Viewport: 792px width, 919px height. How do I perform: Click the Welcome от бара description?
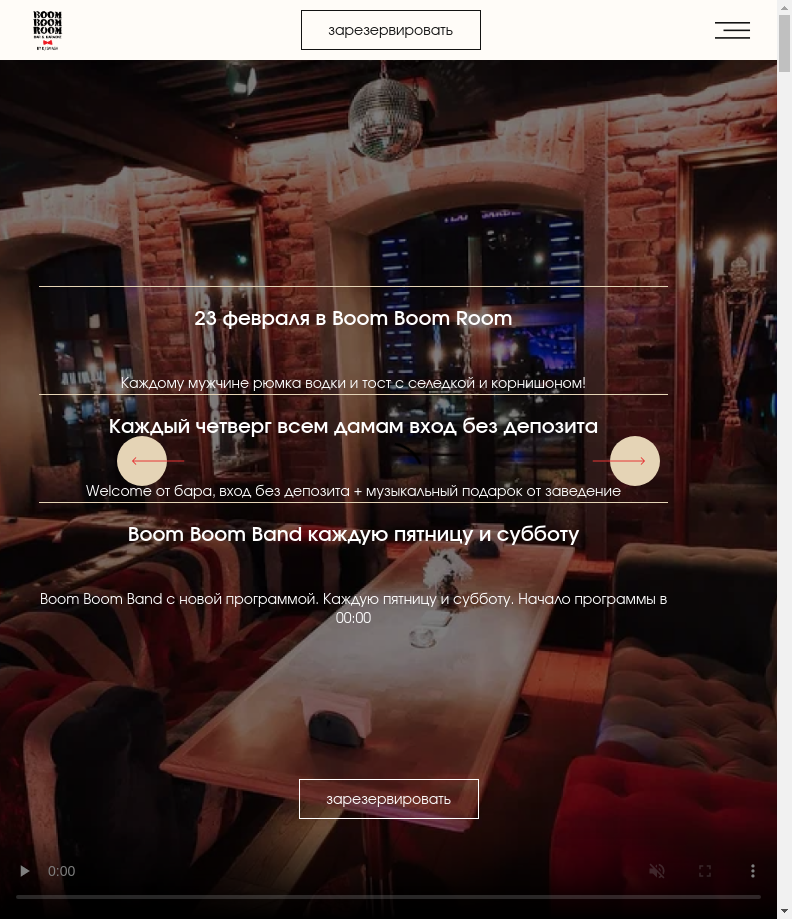click(353, 491)
